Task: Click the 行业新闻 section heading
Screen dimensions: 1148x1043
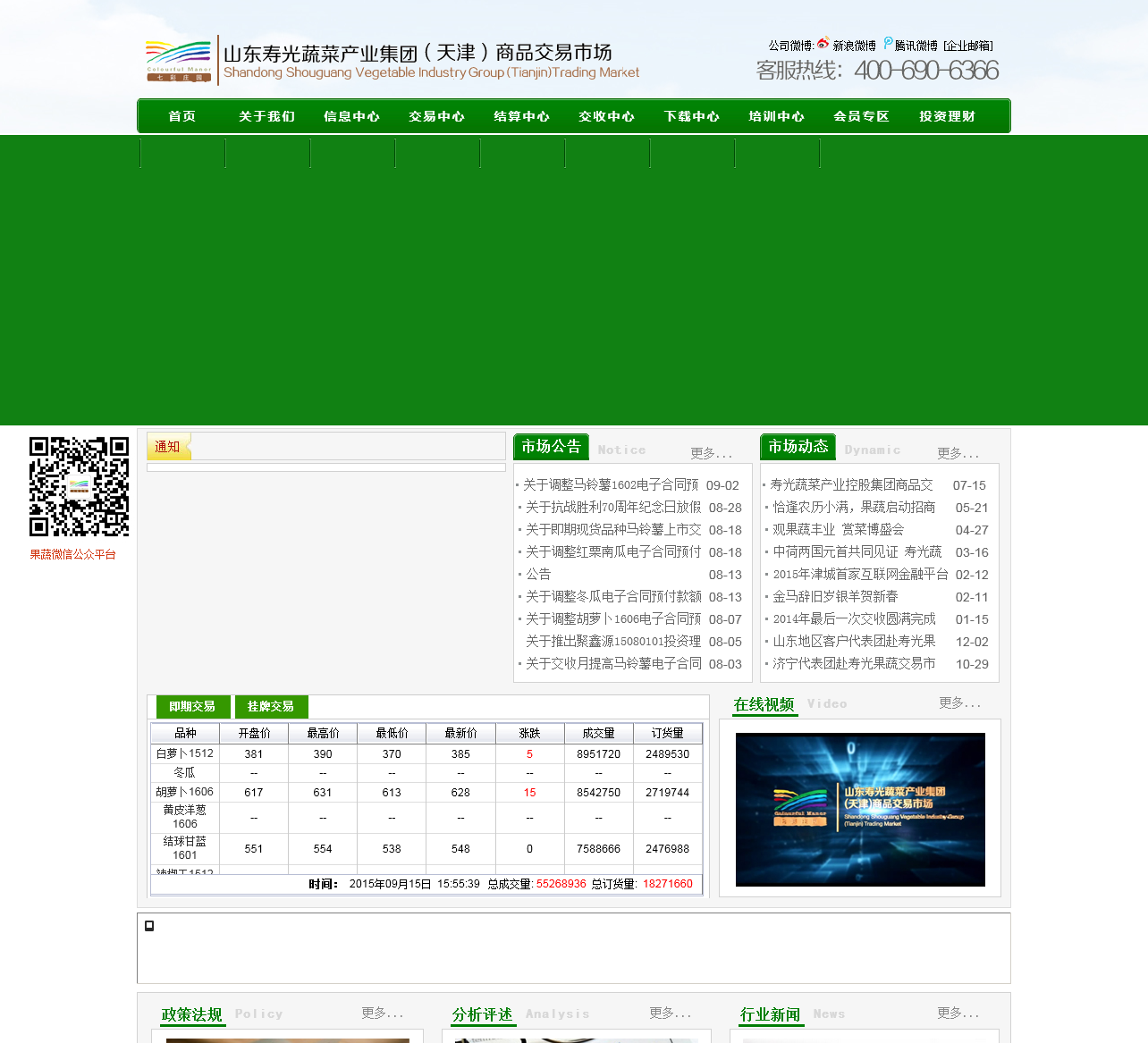Action: click(x=771, y=1015)
